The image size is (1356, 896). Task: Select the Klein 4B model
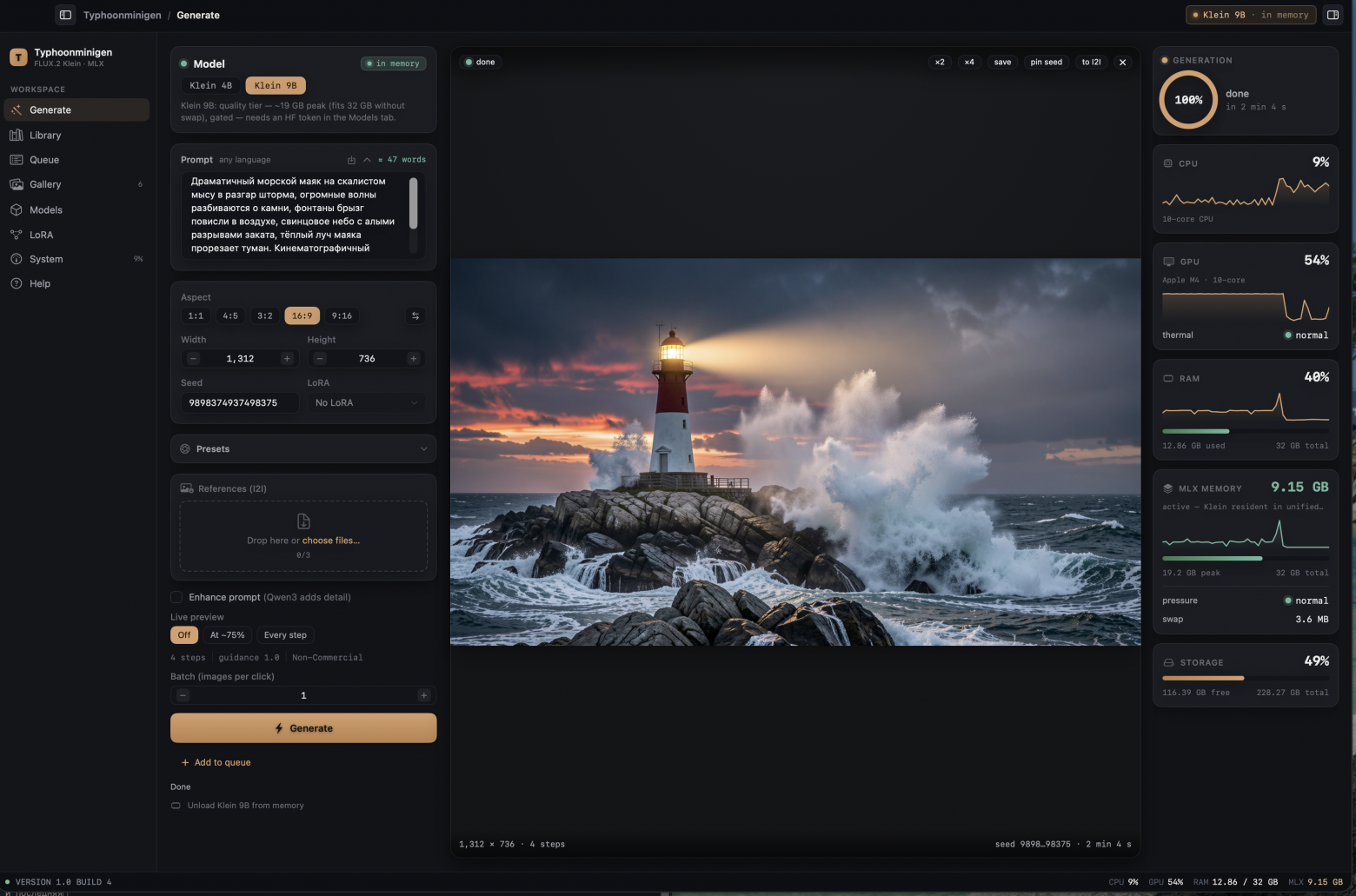210,85
